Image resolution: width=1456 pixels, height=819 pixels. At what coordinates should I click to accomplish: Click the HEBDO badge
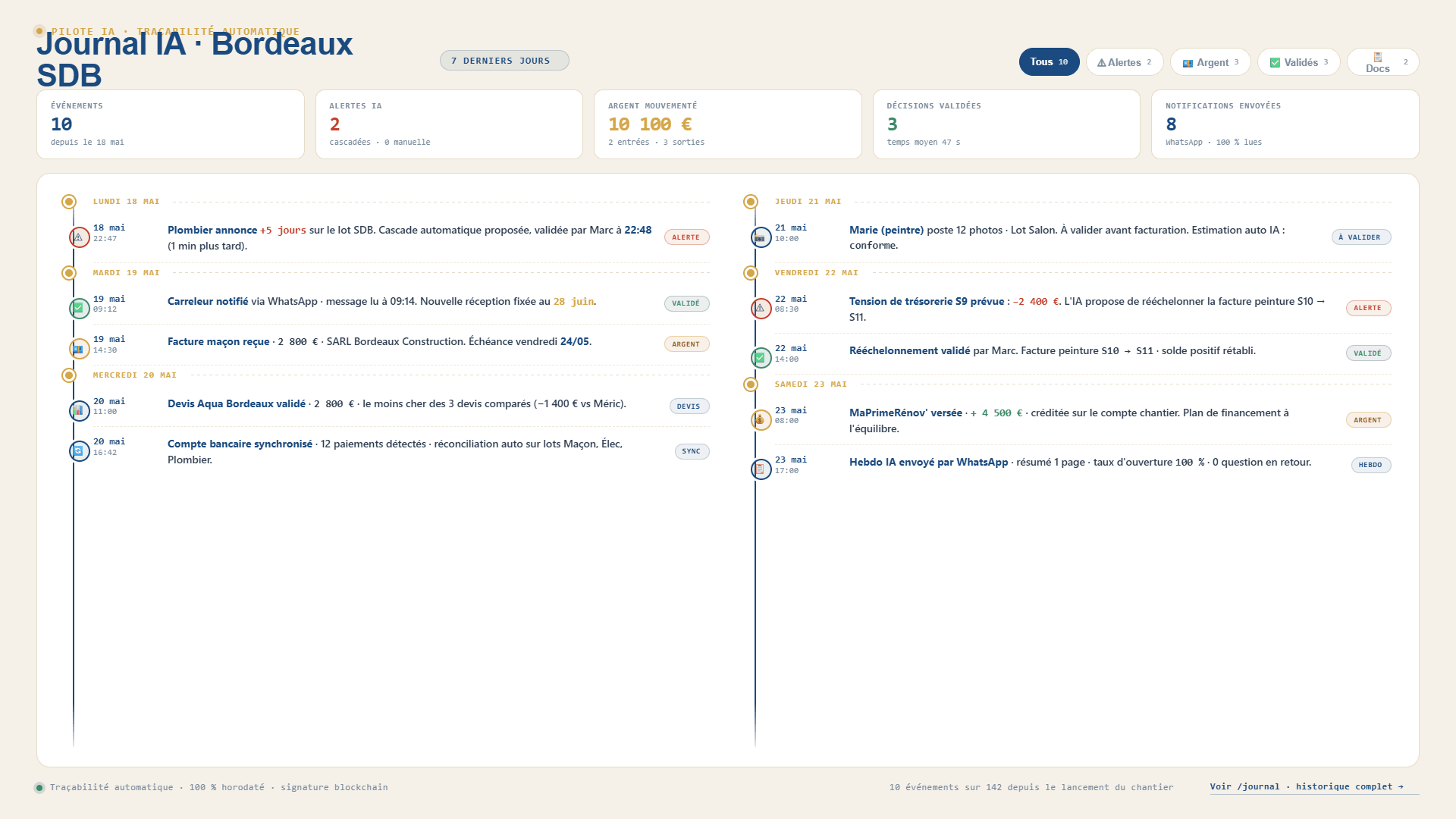1370,465
